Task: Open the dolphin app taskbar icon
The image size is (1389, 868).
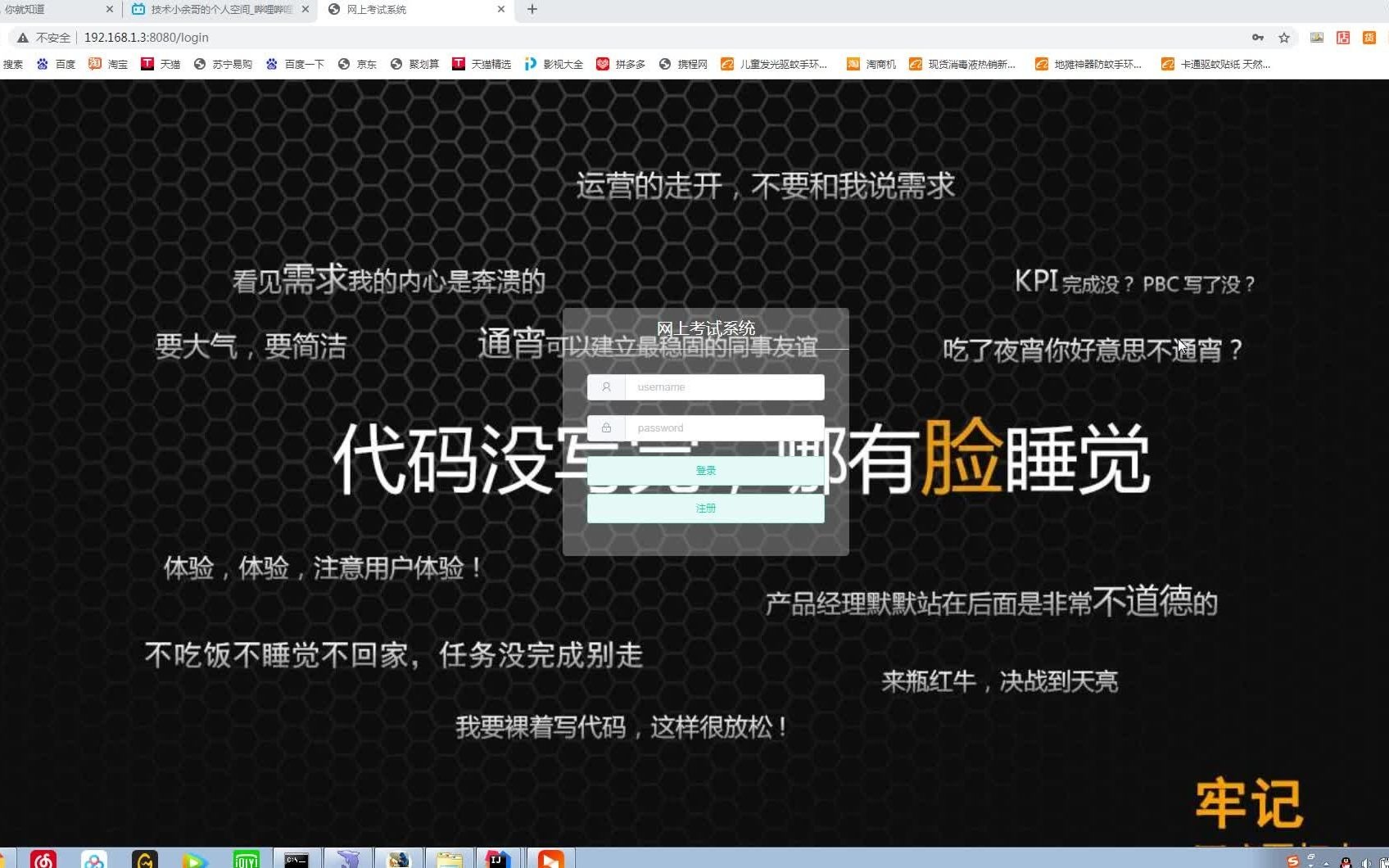Action: point(347,859)
